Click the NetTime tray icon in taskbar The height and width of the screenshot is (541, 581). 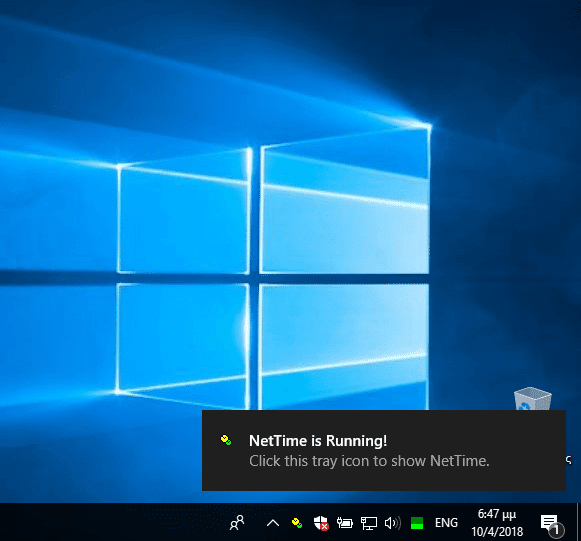[297, 523]
